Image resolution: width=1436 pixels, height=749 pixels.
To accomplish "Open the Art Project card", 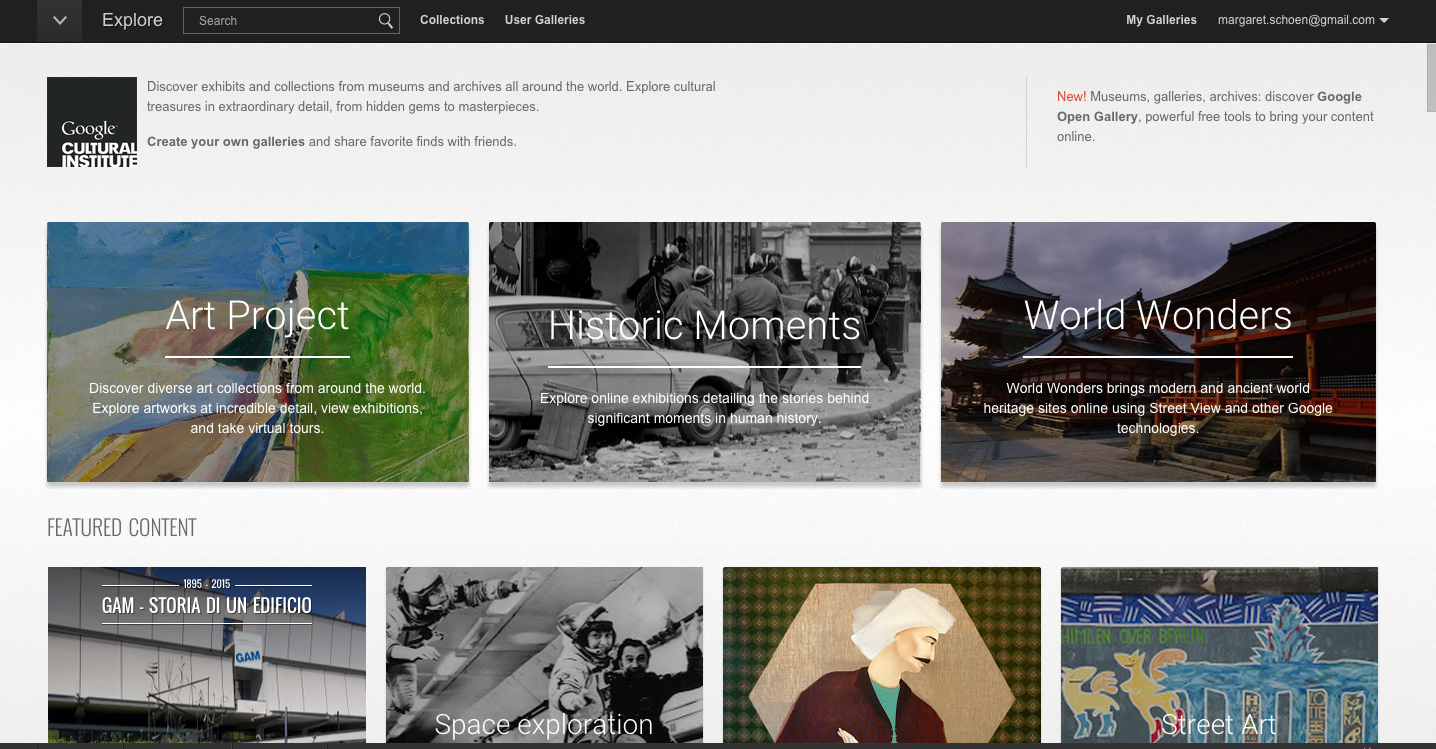I will [x=258, y=352].
